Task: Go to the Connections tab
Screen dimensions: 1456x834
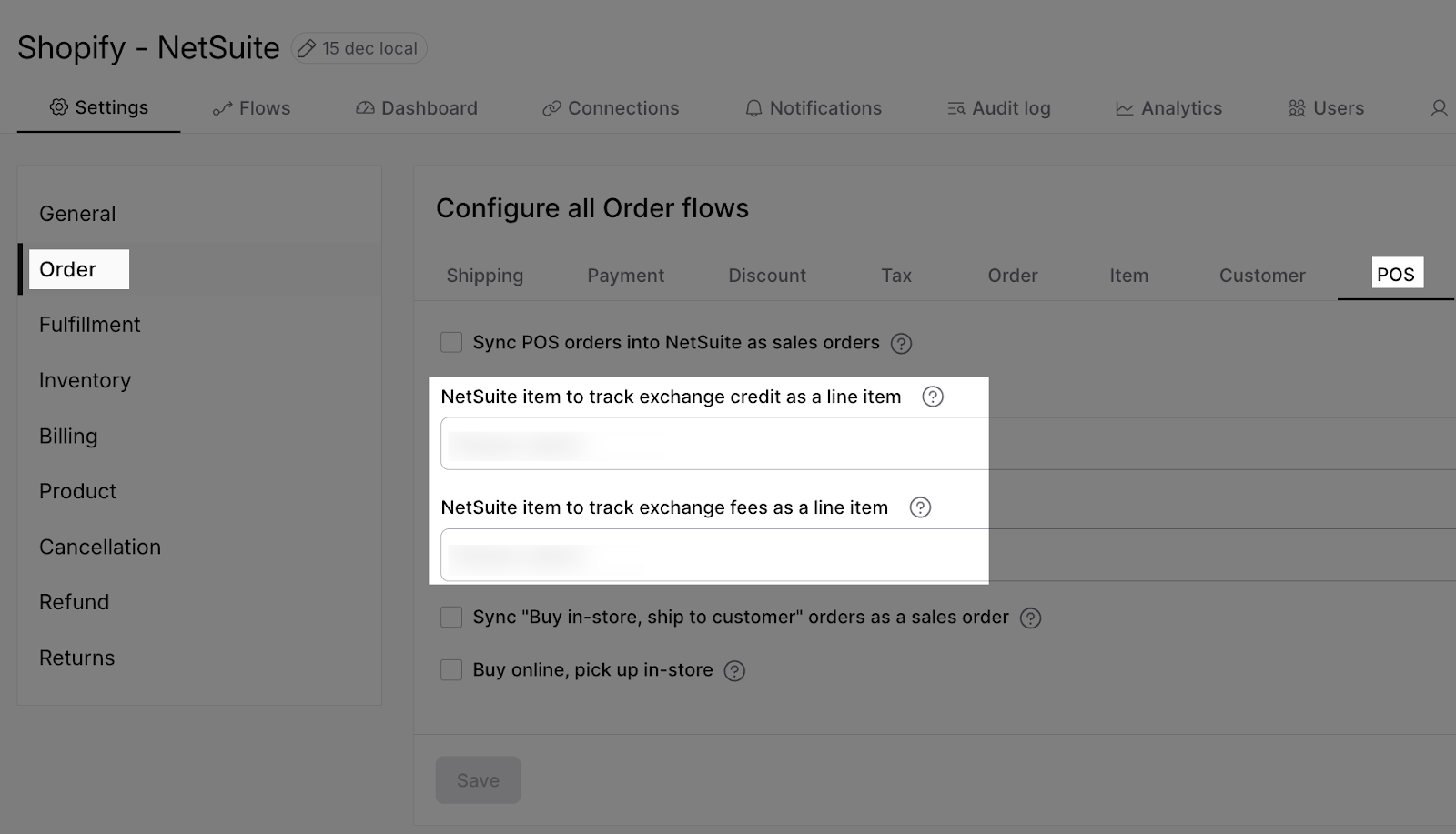Action: 611,108
